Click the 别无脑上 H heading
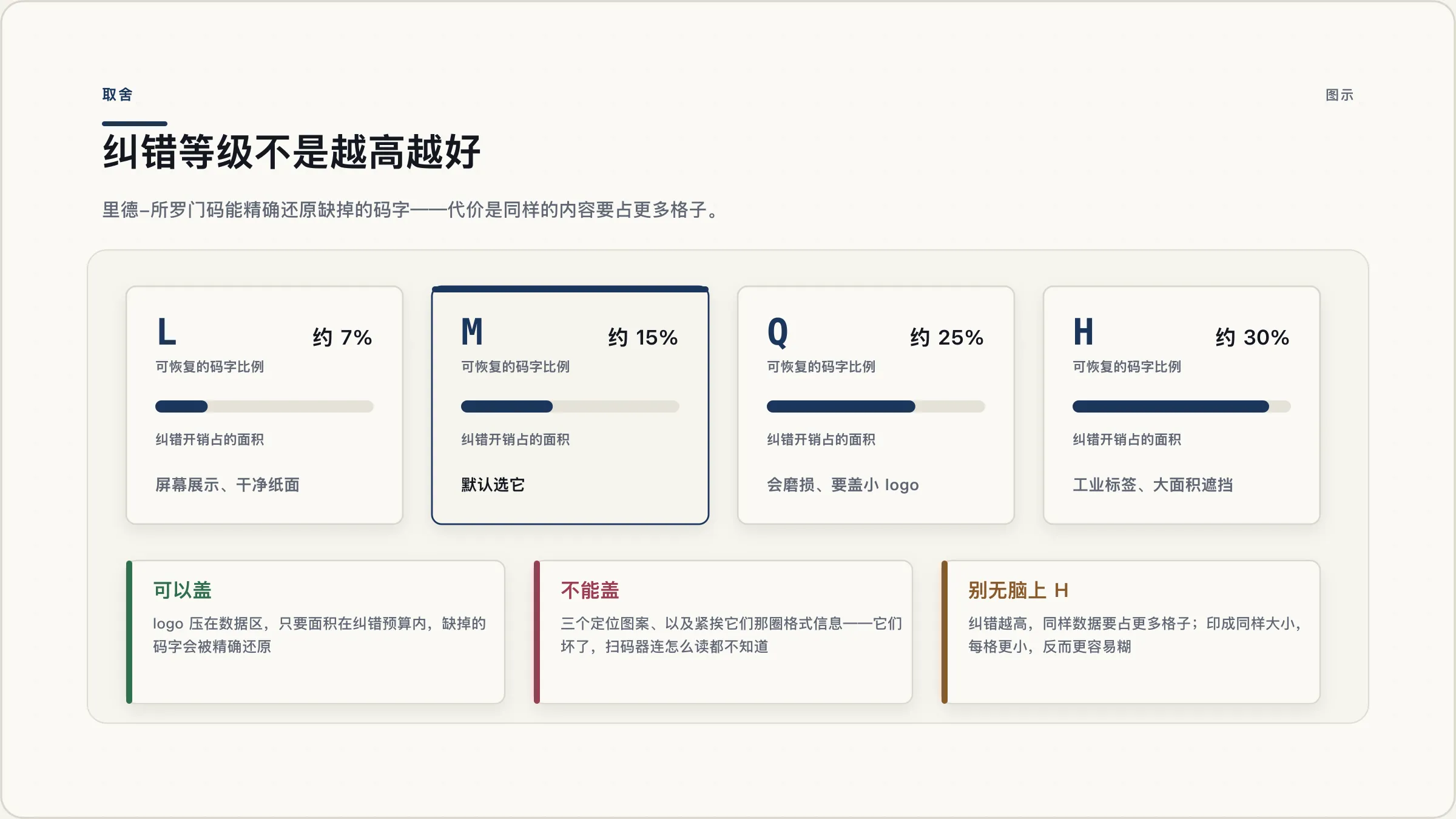This screenshot has width=1456, height=819. point(1018,590)
